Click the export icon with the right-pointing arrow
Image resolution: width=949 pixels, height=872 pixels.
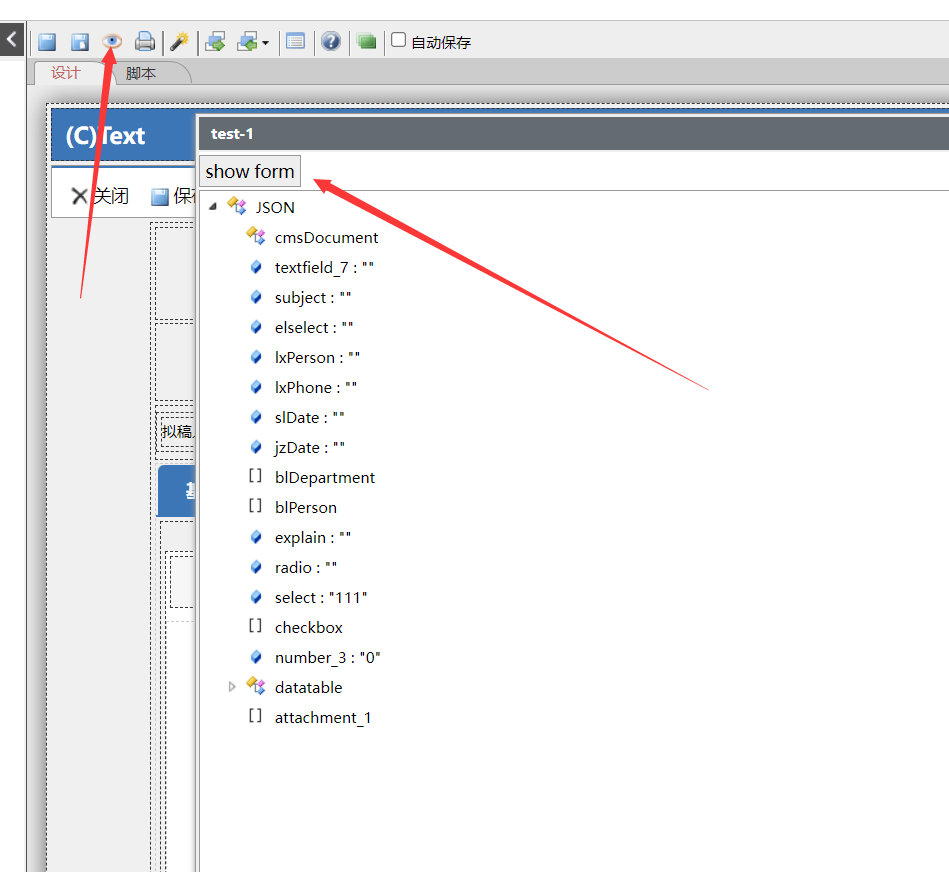point(215,42)
